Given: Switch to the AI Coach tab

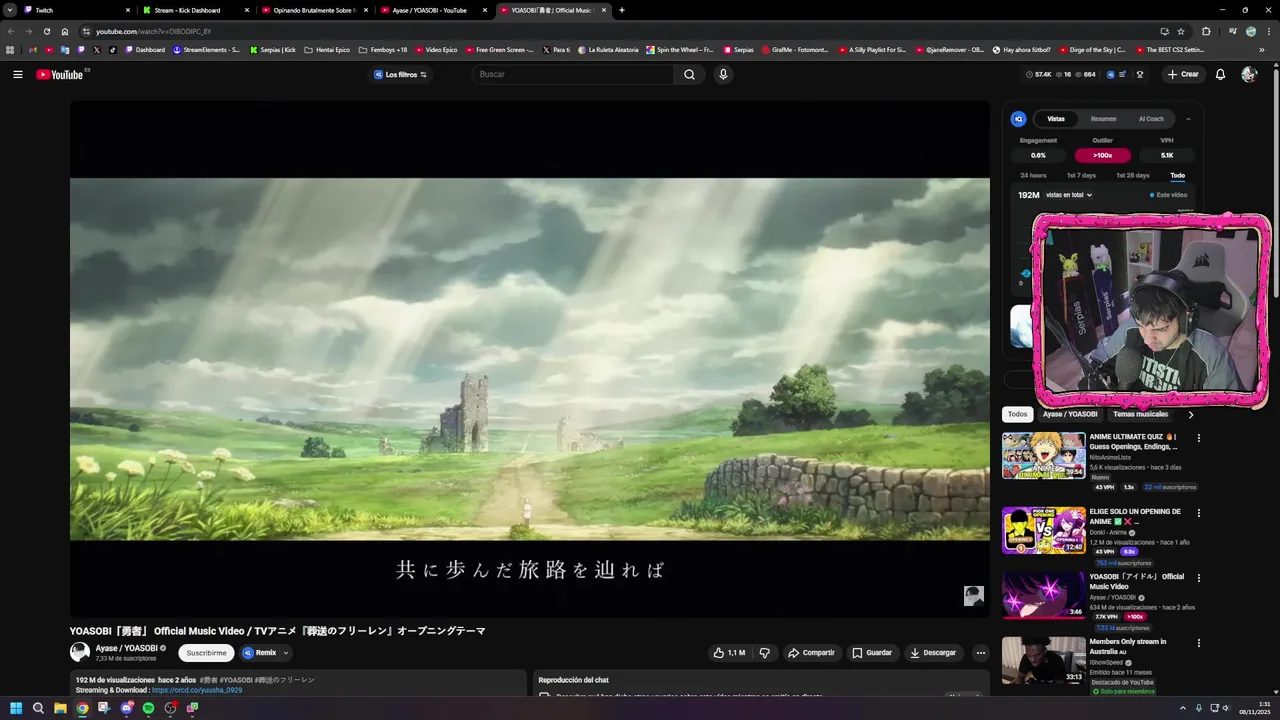Looking at the screenshot, I should pyautogui.click(x=1151, y=119).
